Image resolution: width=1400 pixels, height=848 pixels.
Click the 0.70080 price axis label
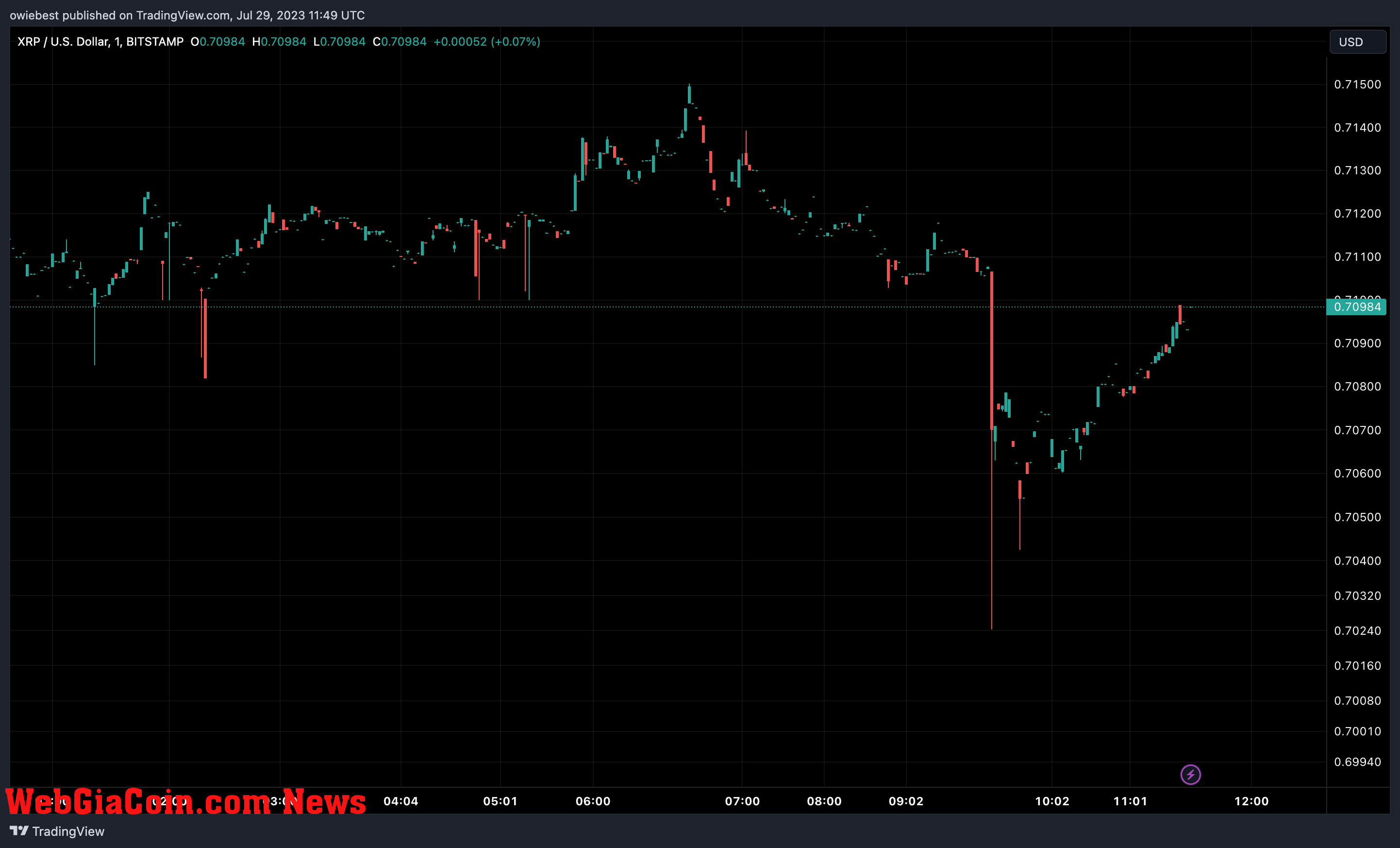[1357, 701]
